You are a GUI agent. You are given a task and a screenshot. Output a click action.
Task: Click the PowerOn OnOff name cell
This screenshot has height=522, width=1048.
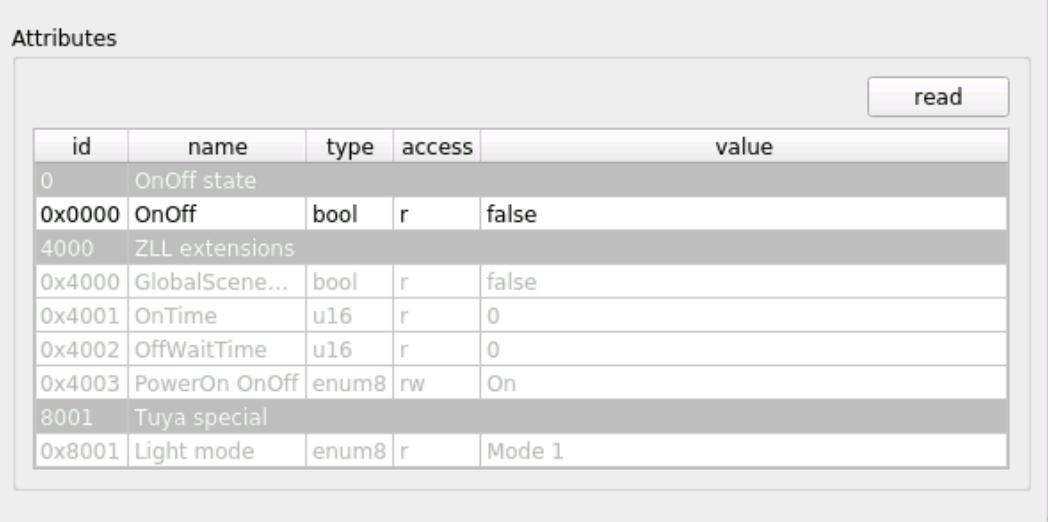click(217, 383)
